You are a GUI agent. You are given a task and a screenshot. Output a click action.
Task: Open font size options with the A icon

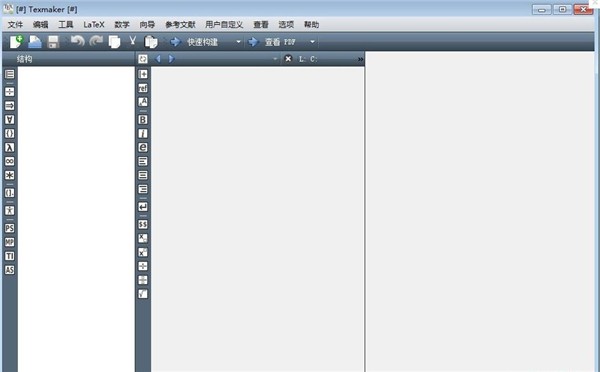point(143,102)
